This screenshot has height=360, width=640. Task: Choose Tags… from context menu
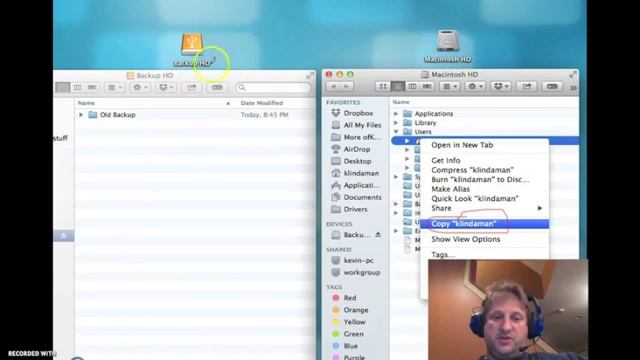pyautogui.click(x=484, y=255)
